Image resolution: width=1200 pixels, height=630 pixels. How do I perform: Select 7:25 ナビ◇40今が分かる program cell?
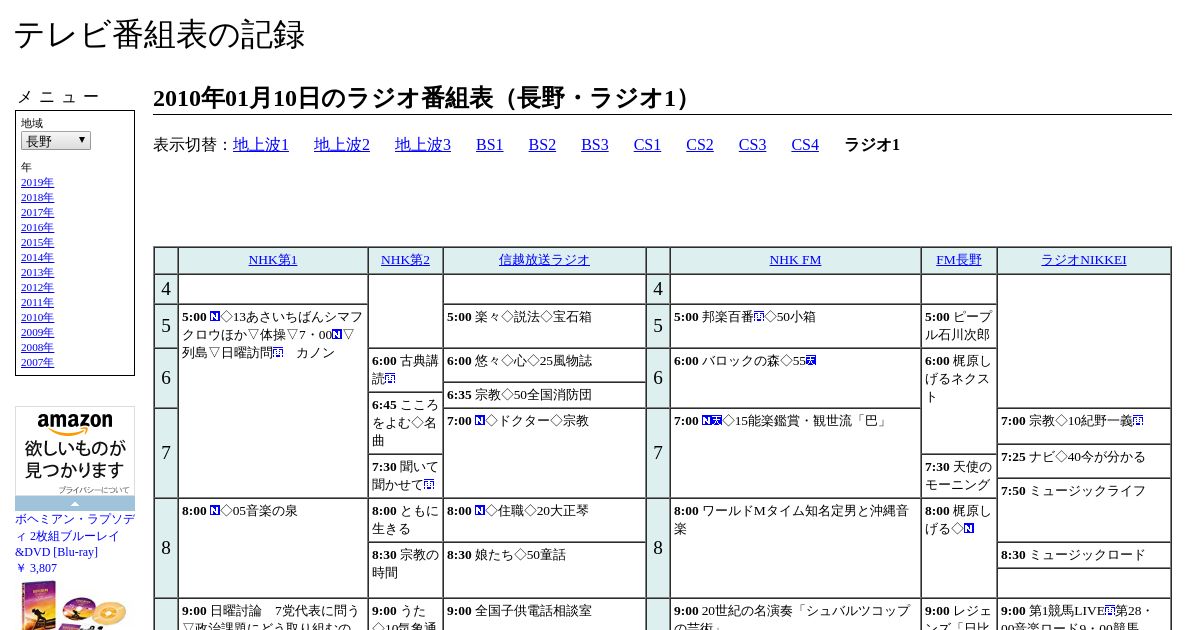point(1084,461)
